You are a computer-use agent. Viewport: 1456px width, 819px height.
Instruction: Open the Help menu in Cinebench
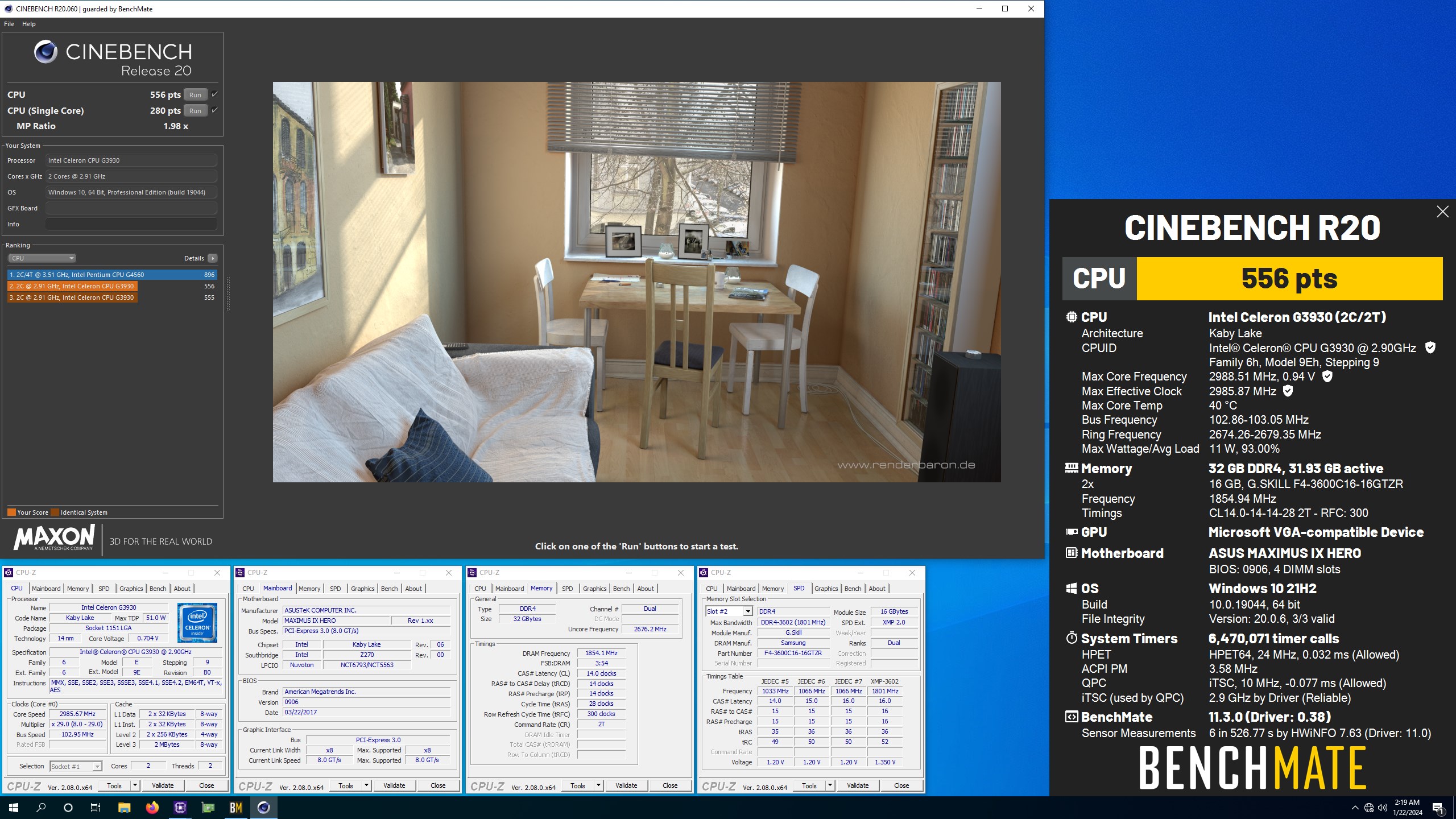(x=29, y=24)
